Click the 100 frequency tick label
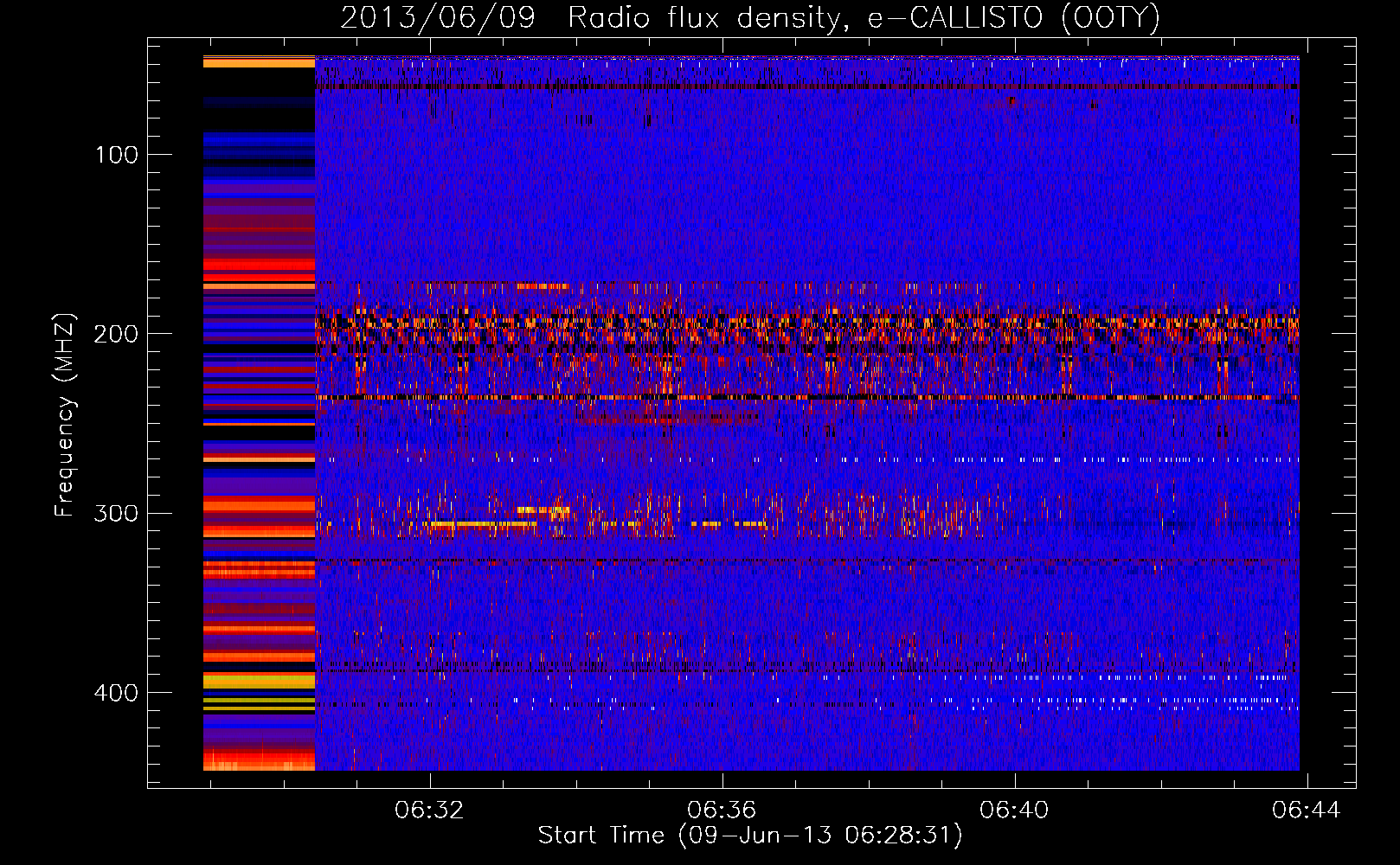 pos(117,155)
